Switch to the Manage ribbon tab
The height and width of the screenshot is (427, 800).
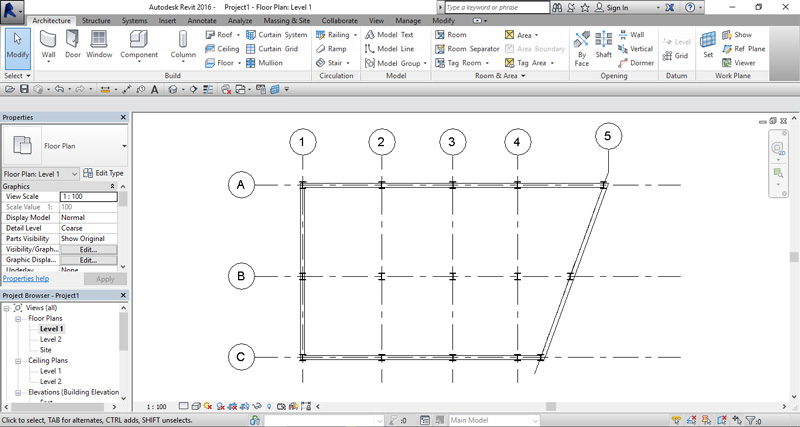pyautogui.click(x=408, y=21)
